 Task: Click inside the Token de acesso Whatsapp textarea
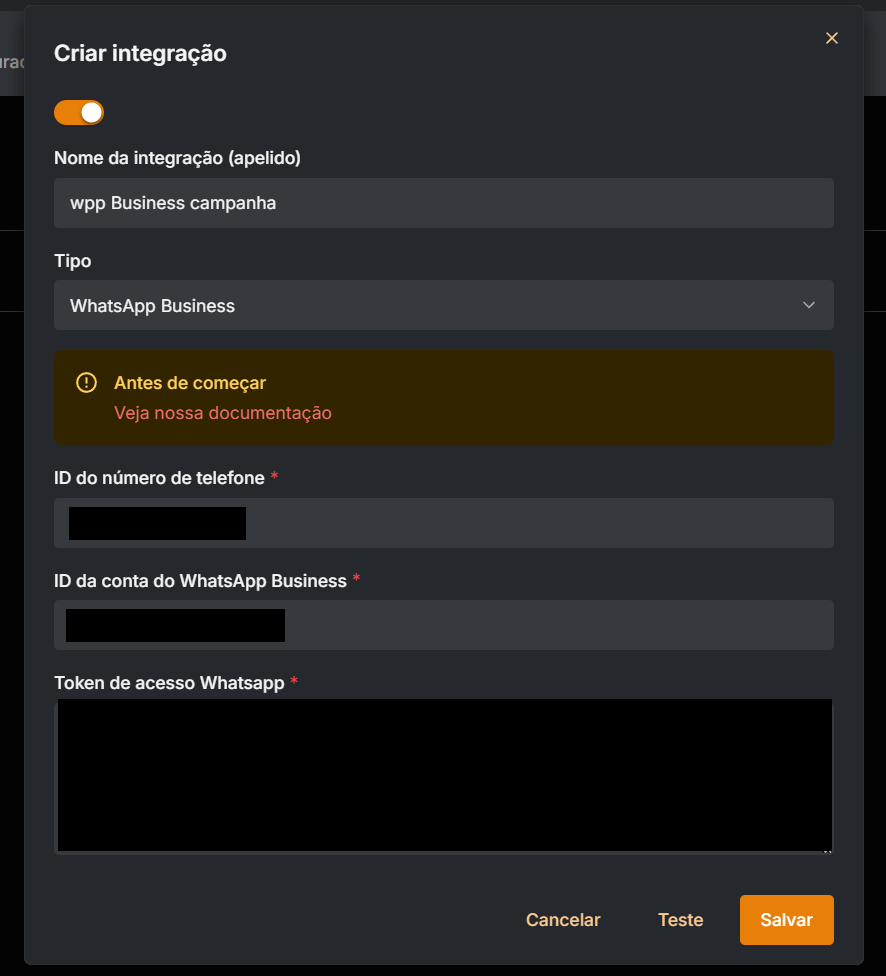coord(444,775)
